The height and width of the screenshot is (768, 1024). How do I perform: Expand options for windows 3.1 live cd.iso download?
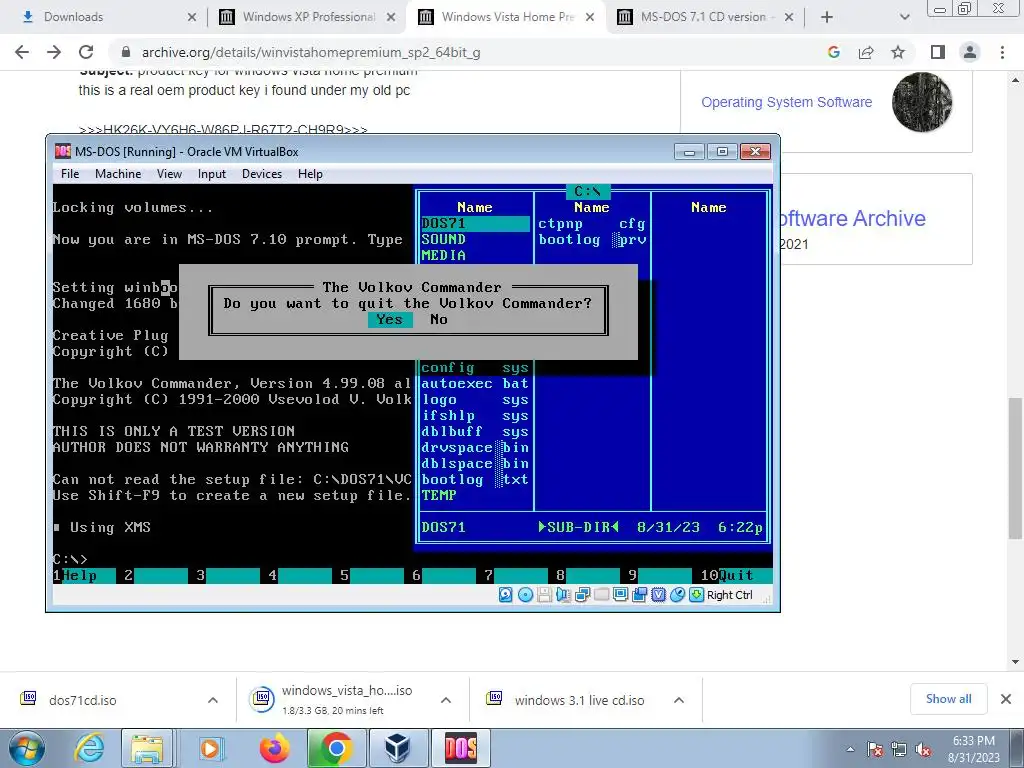(x=679, y=700)
